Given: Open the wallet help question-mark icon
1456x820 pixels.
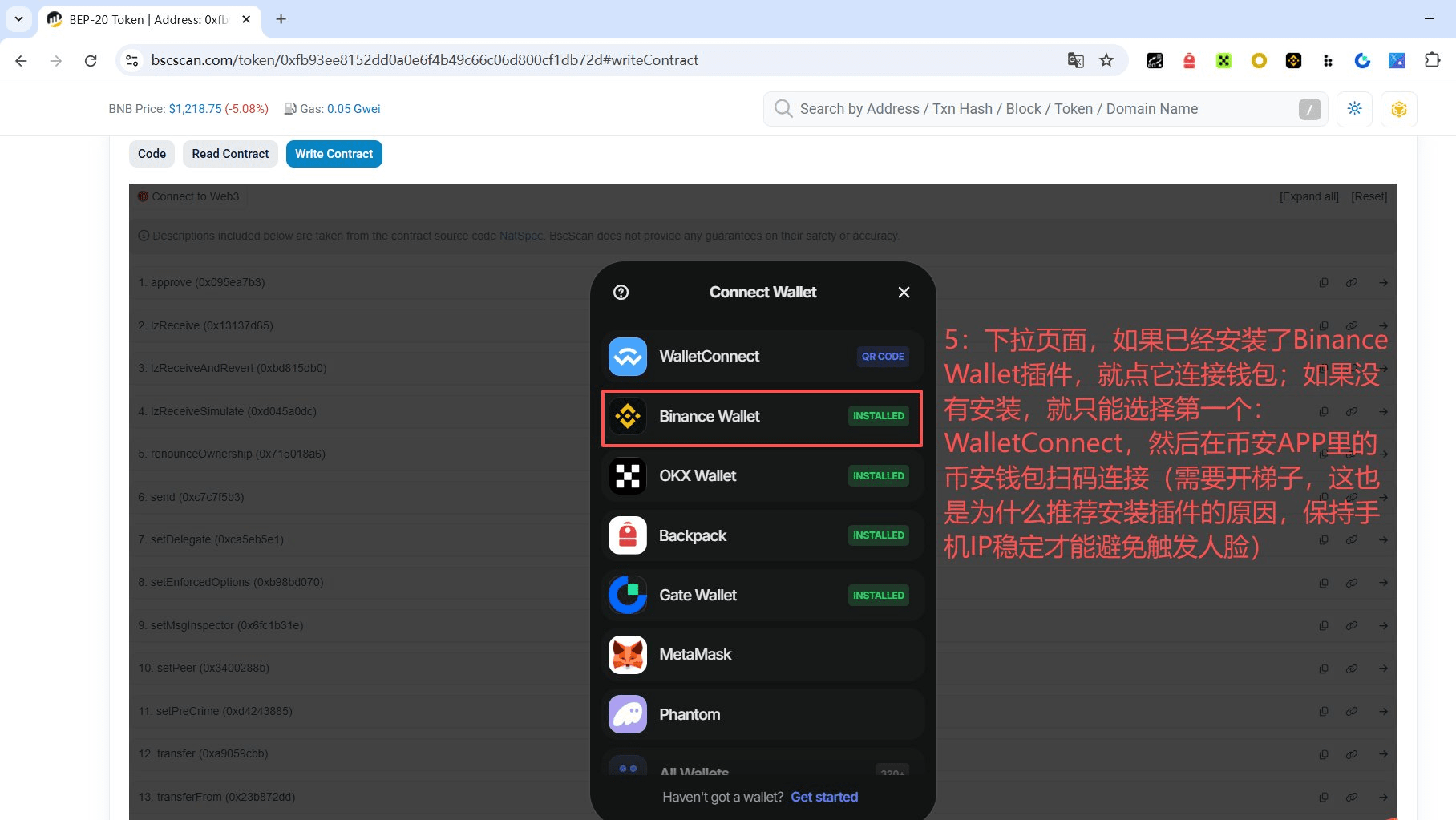Looking at the screenshot, I should pos(621,293).
